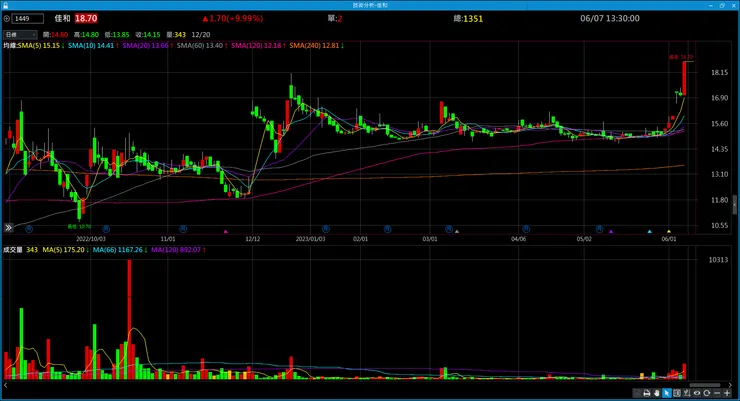The width and height of the screenshot is (740, 401).
Task: Click the 2022/10/03 date label
Action: [91, 239]
